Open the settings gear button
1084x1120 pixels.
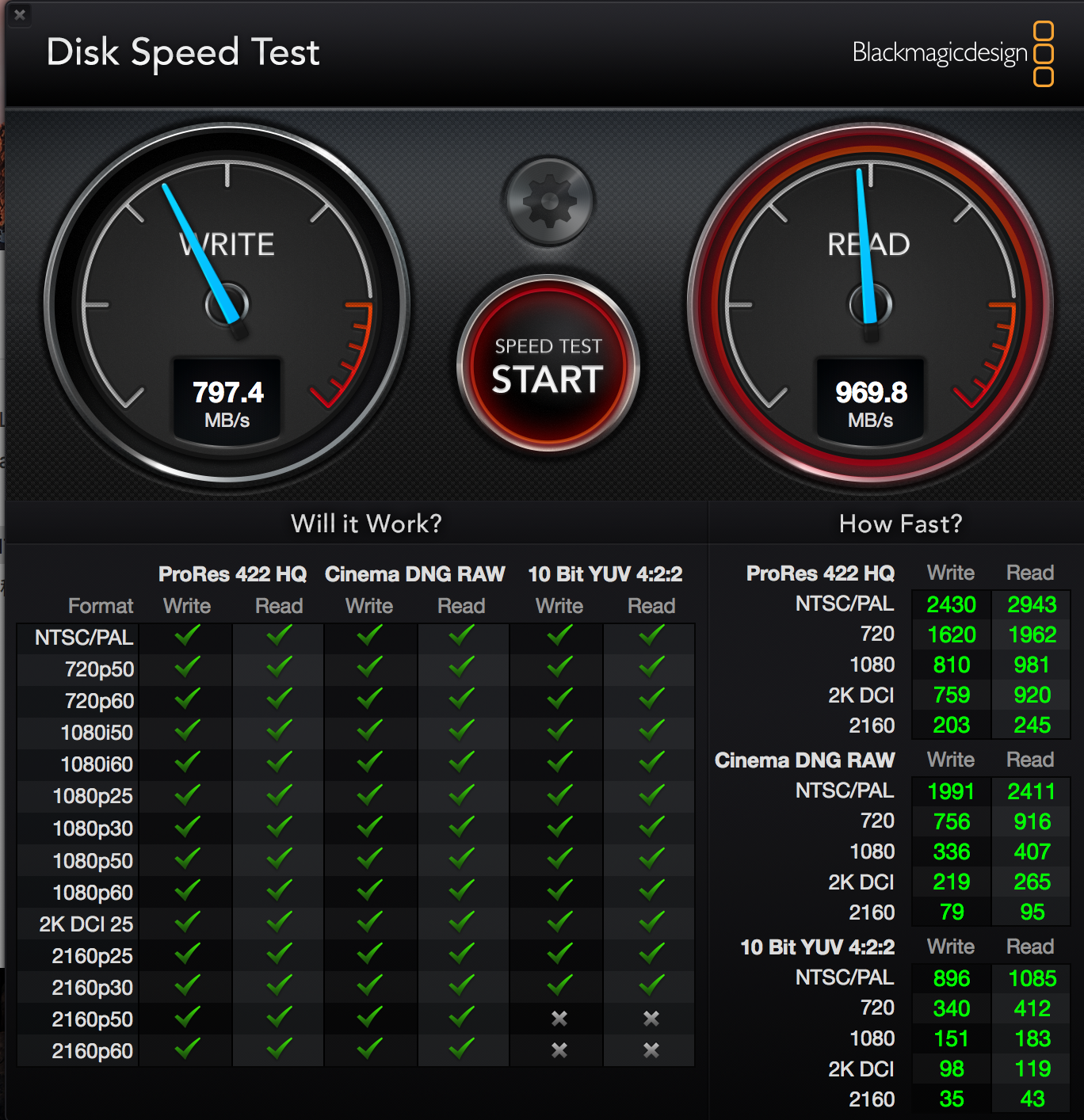(x=549, y=201)
